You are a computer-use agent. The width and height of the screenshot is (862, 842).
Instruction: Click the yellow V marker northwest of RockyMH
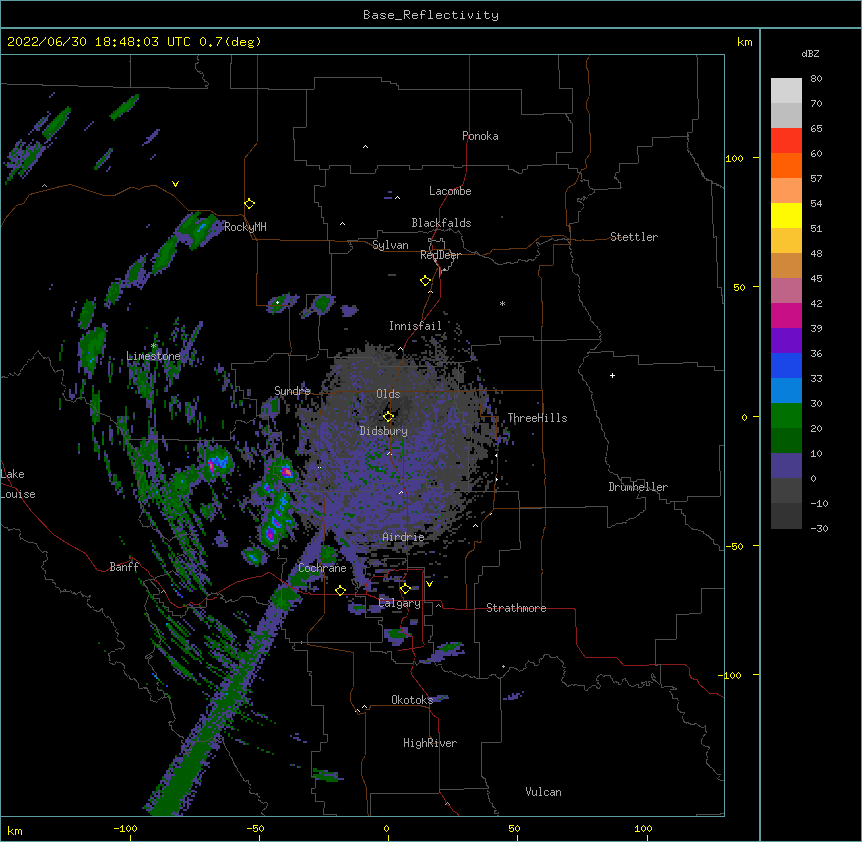click(175, 184)
